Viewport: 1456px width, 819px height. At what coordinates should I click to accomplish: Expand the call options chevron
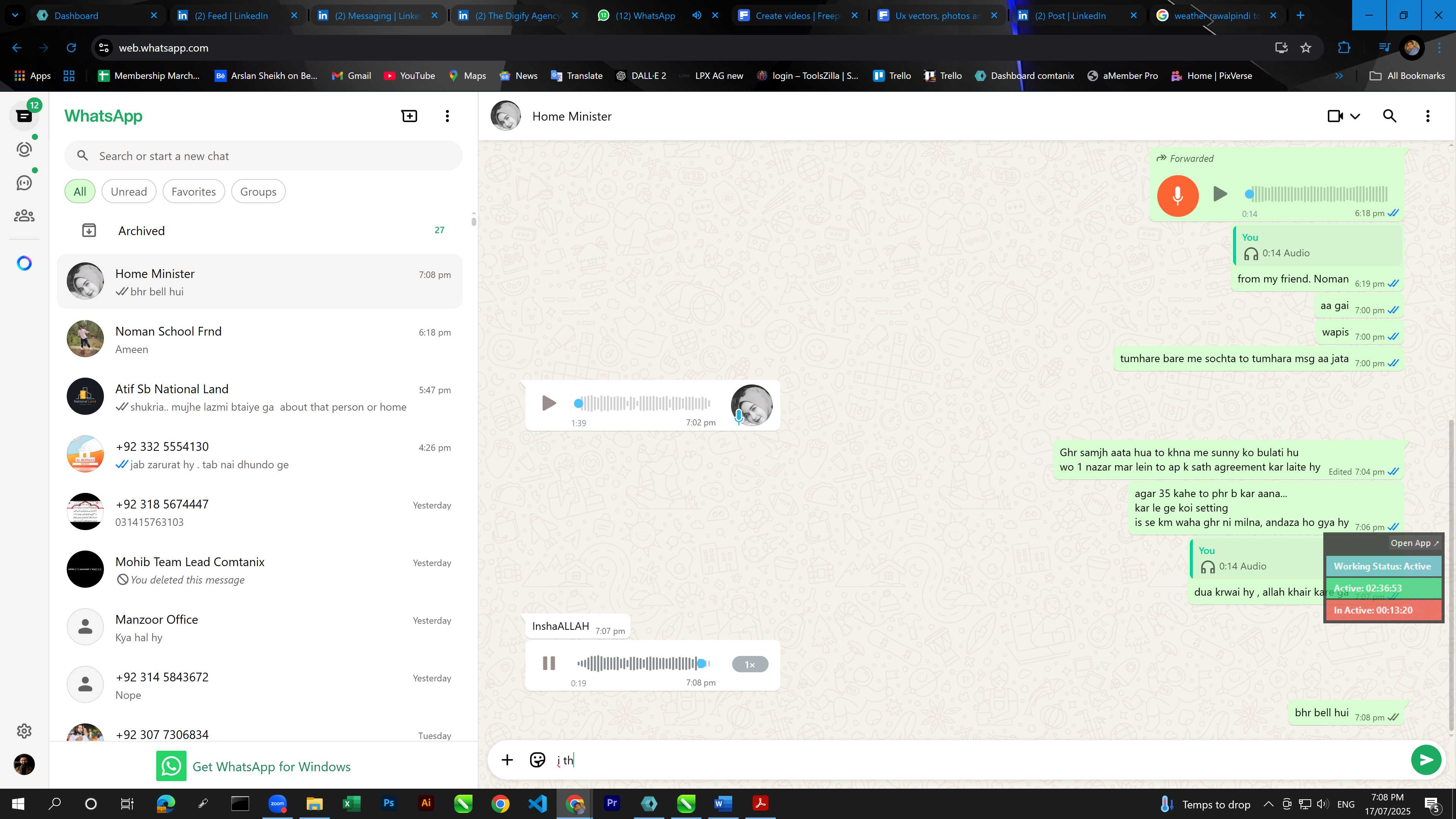(x=1355, y=116)
